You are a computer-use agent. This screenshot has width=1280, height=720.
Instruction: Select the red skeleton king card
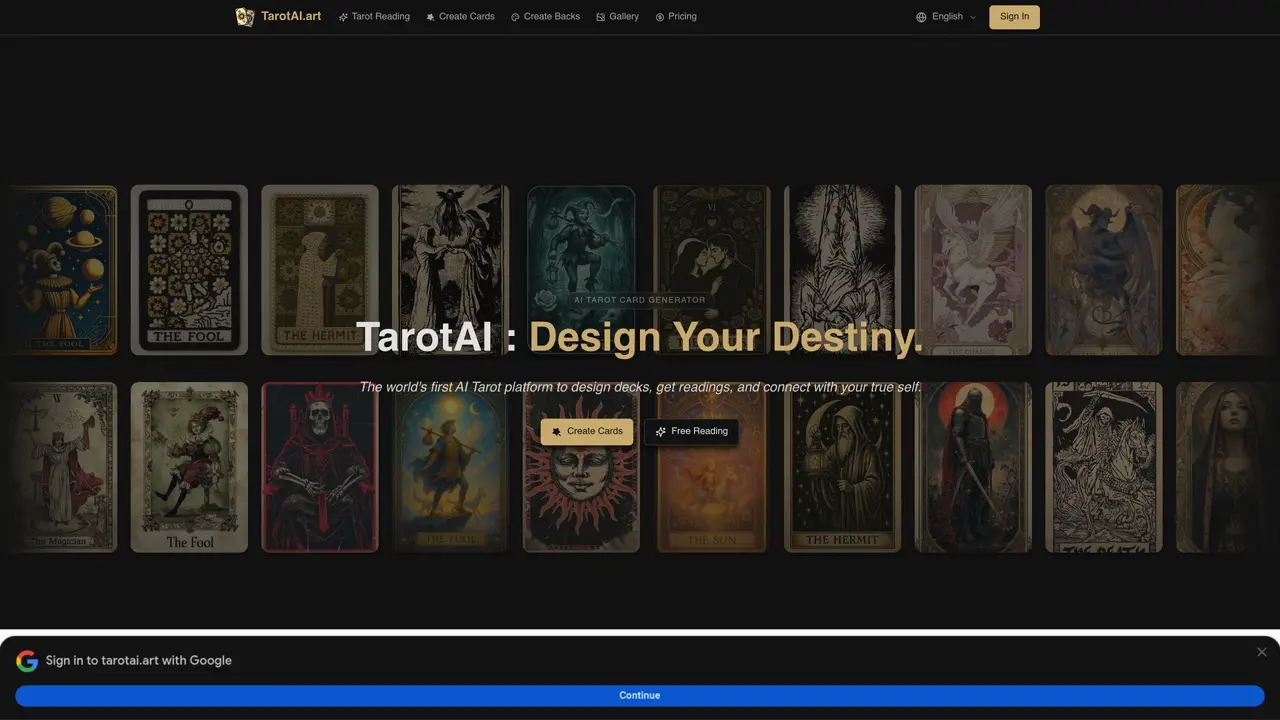[320, 467]
